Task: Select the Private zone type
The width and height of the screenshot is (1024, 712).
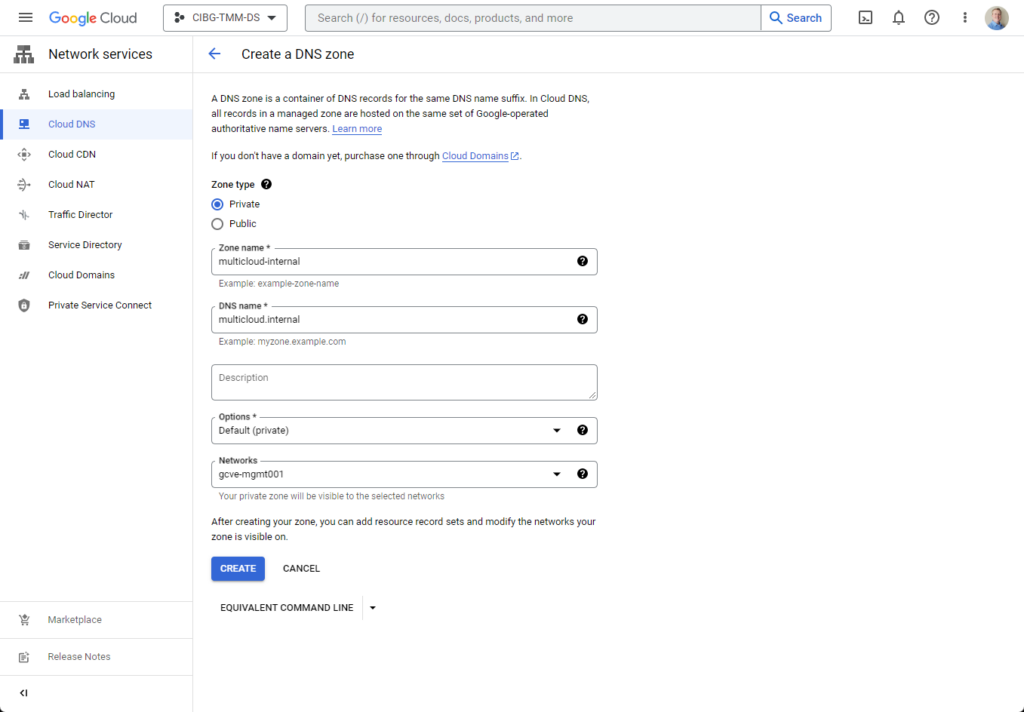Action: tap(217, 204)
